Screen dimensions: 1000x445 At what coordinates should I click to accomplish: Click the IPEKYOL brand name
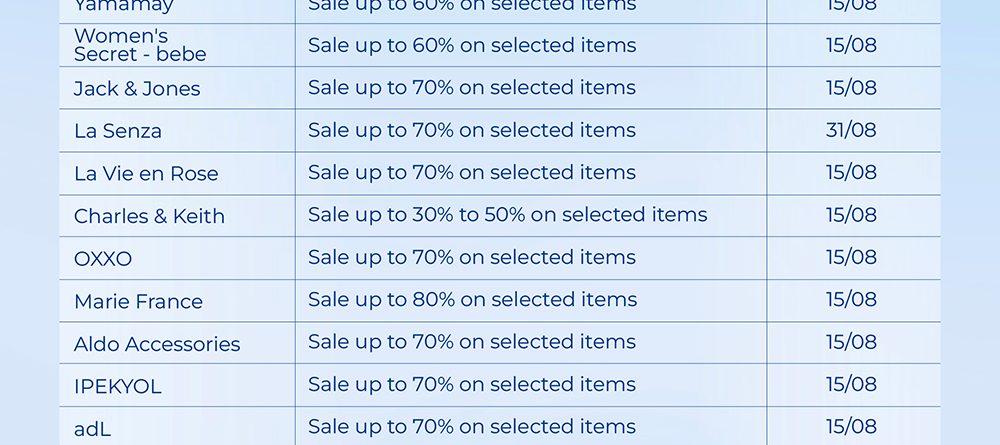(117, 386)
